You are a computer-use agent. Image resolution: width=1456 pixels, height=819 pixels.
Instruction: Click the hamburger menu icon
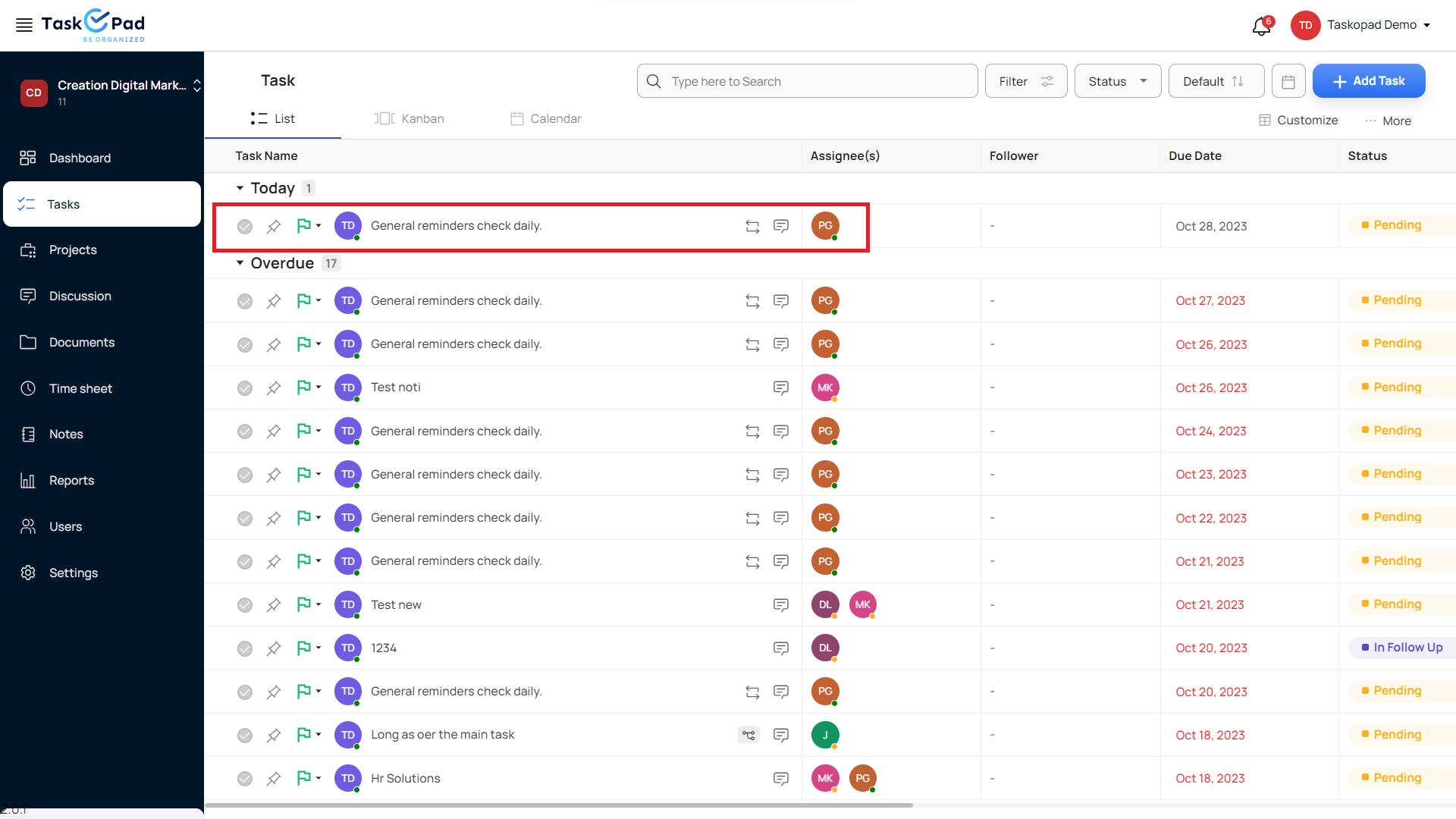point(24,25)
